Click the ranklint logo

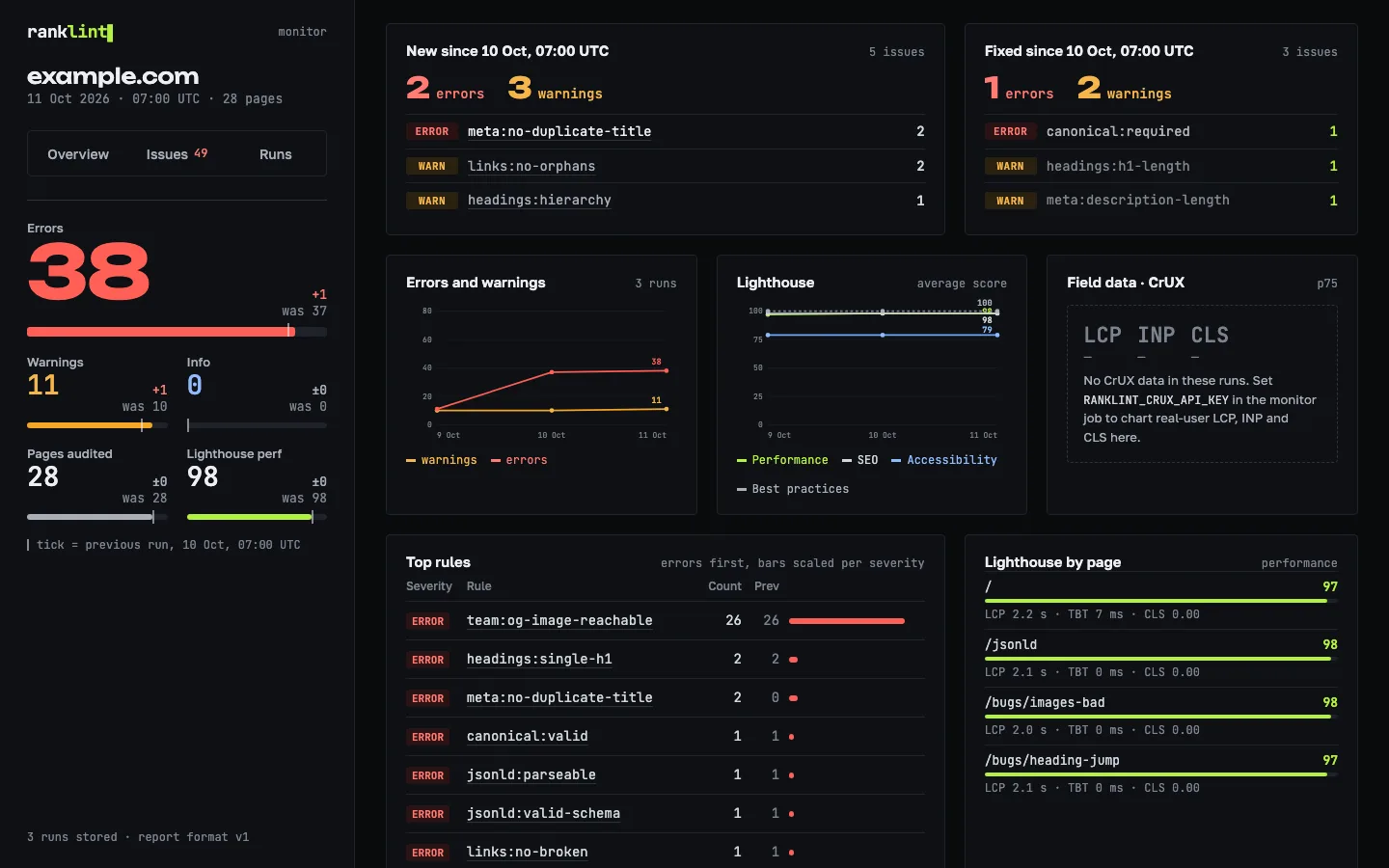pos(70,32)
